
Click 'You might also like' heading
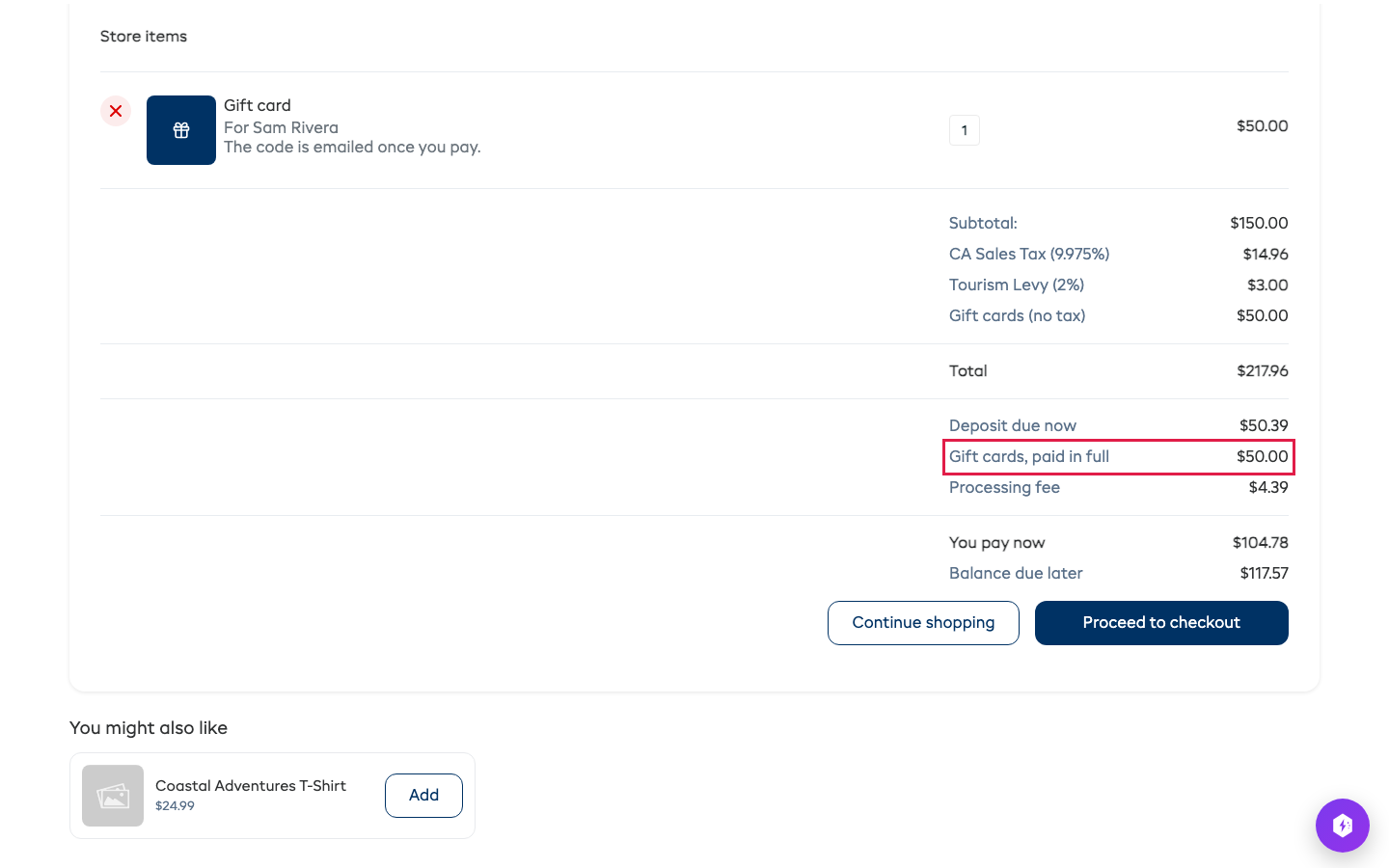pos(149,728)
